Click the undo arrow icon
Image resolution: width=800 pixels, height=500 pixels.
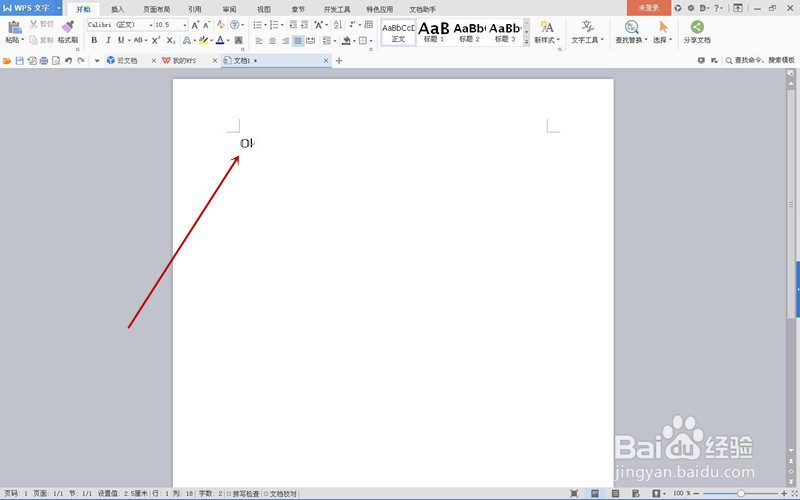(68, 61)
